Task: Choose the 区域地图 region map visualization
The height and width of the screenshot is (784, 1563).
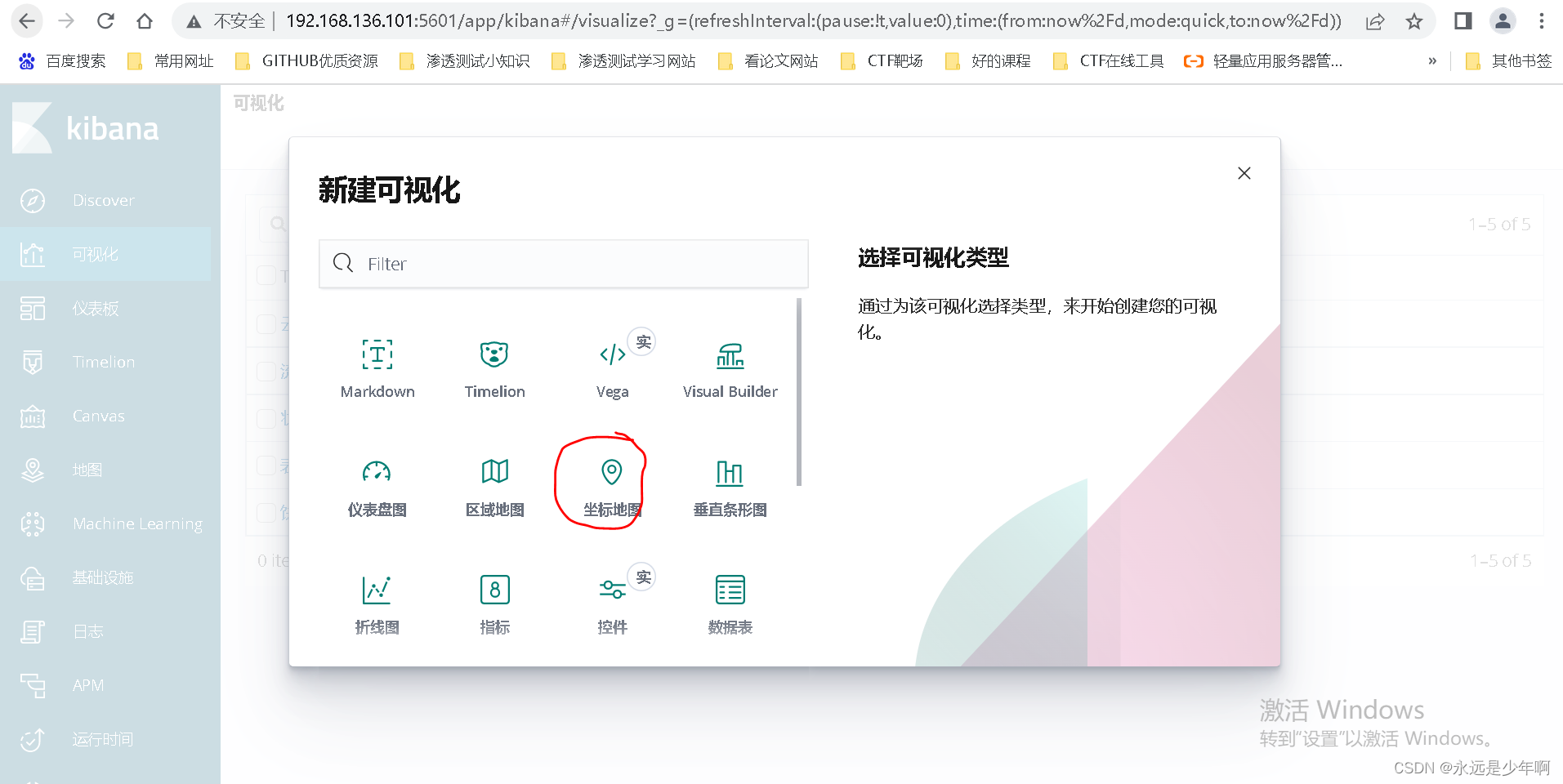Action: [493, 483]
